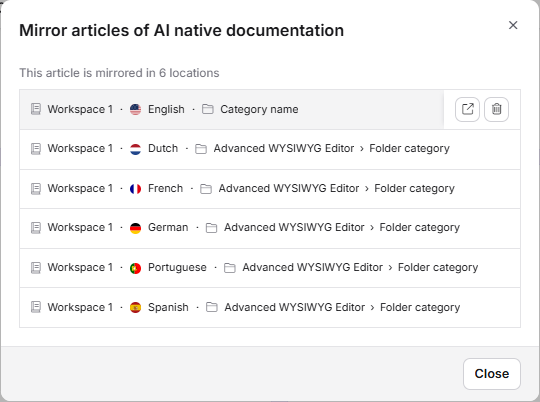Viewport: 540px width, 402px height.
Task: Click the folder icon in German row
Action: [211, 228]
